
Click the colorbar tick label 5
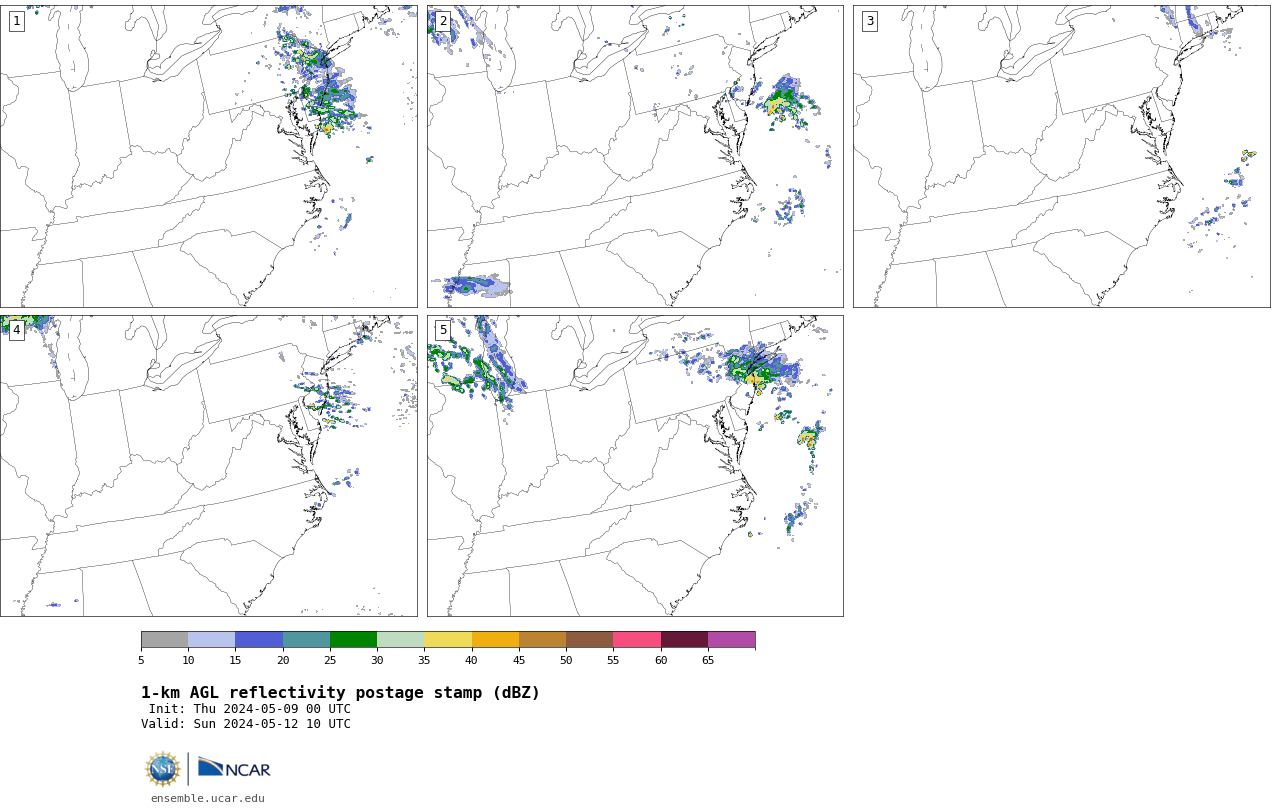click(141, 661)
